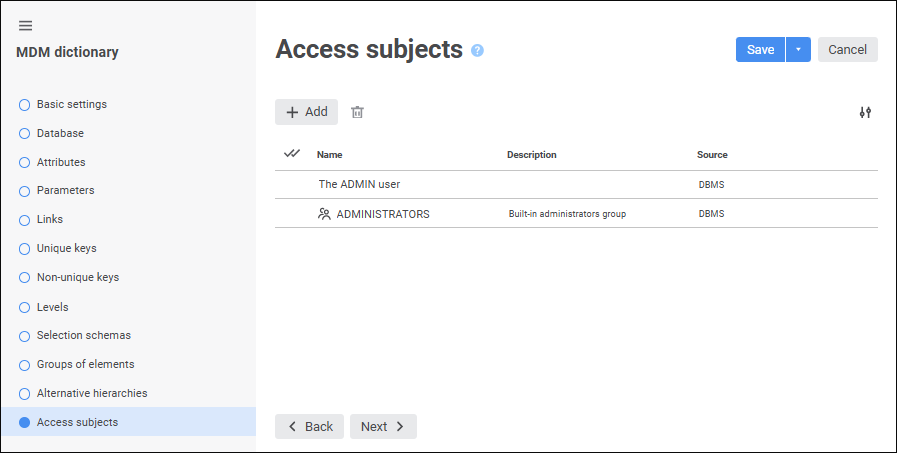Expand the Save dropdown arrow
The width and height of the screenshot is (897, 453).
(x=798, y=50)
